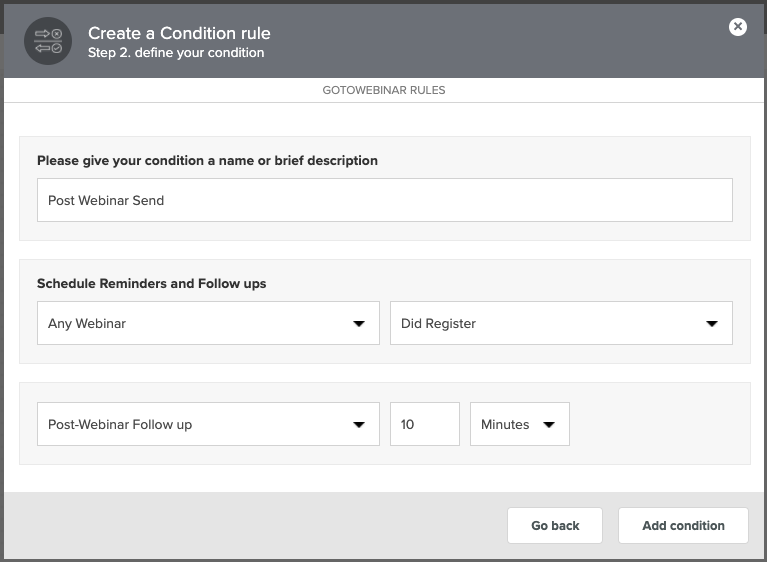This screenshot has height=562, width=767.
Task: Click the Schedule Reminders and Follow ups label
Action: tap(152, 284)
